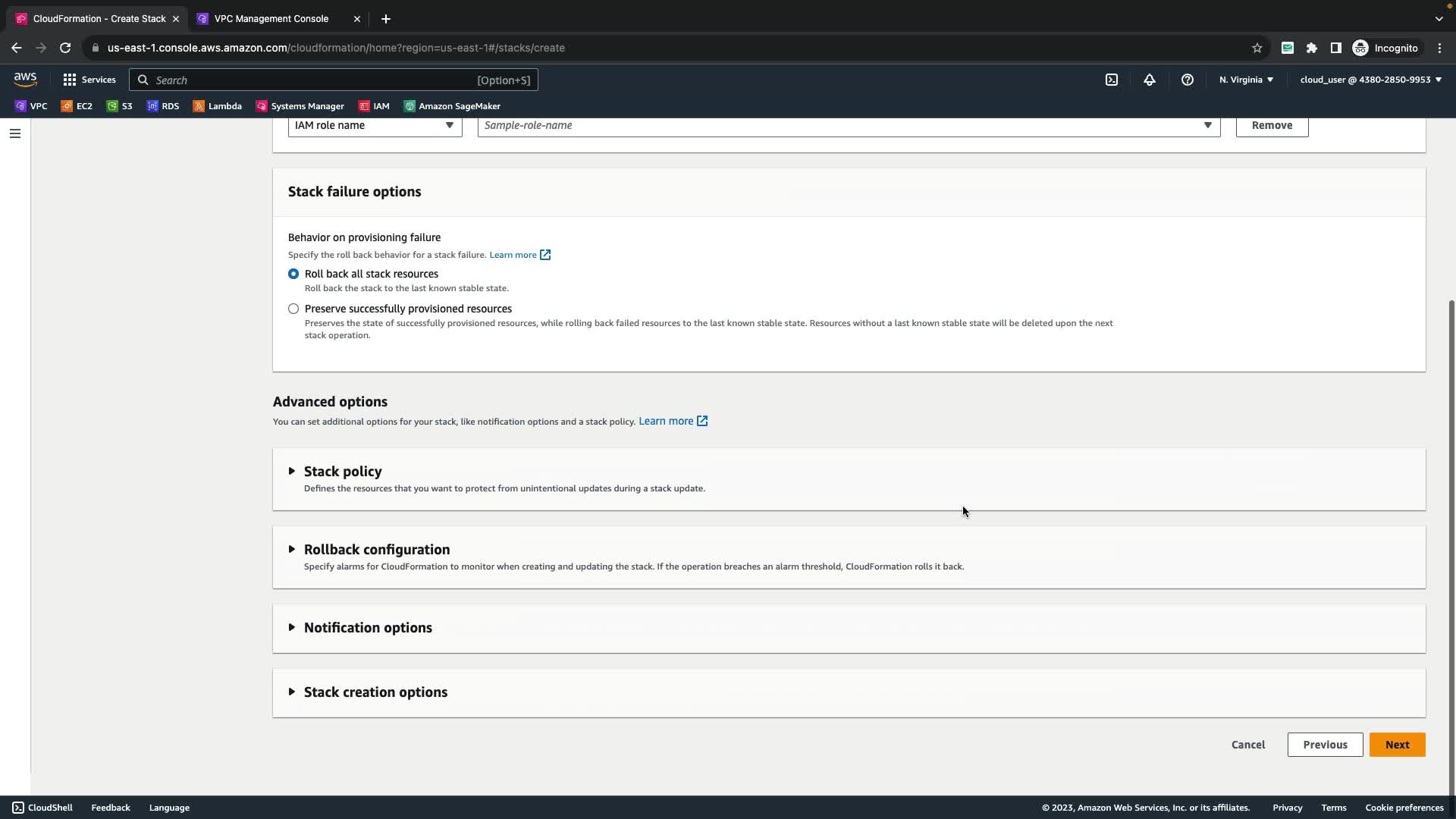
Task: Expand the Notification options section
Action: click(367, 628)
